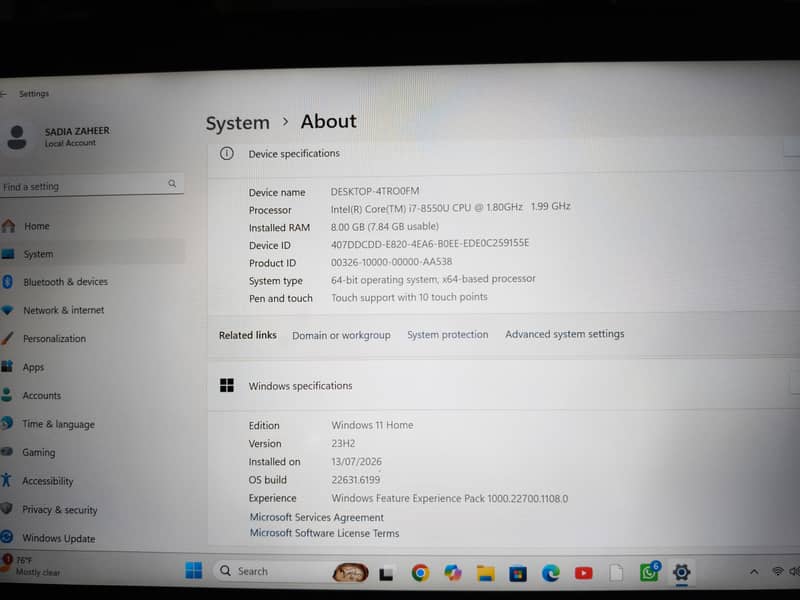Launch Microsoft Edge from the taskbar

(551, 573)
